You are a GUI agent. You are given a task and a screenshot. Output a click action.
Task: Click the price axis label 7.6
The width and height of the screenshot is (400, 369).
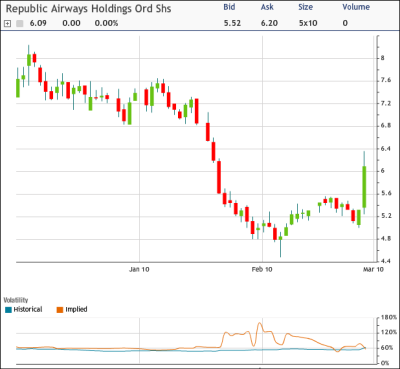click(386, 80)
